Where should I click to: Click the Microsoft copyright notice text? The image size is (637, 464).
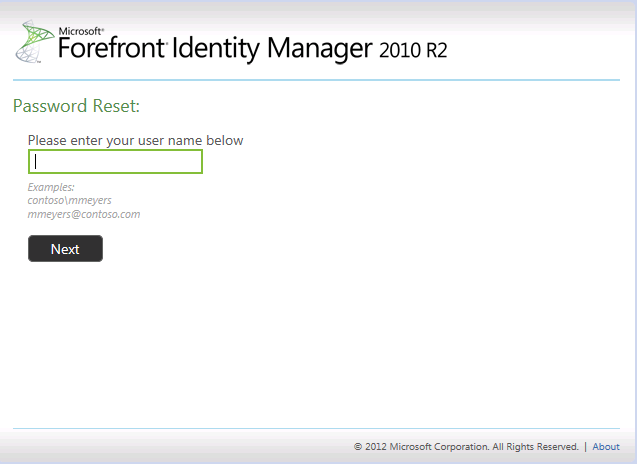click(466, 447)
